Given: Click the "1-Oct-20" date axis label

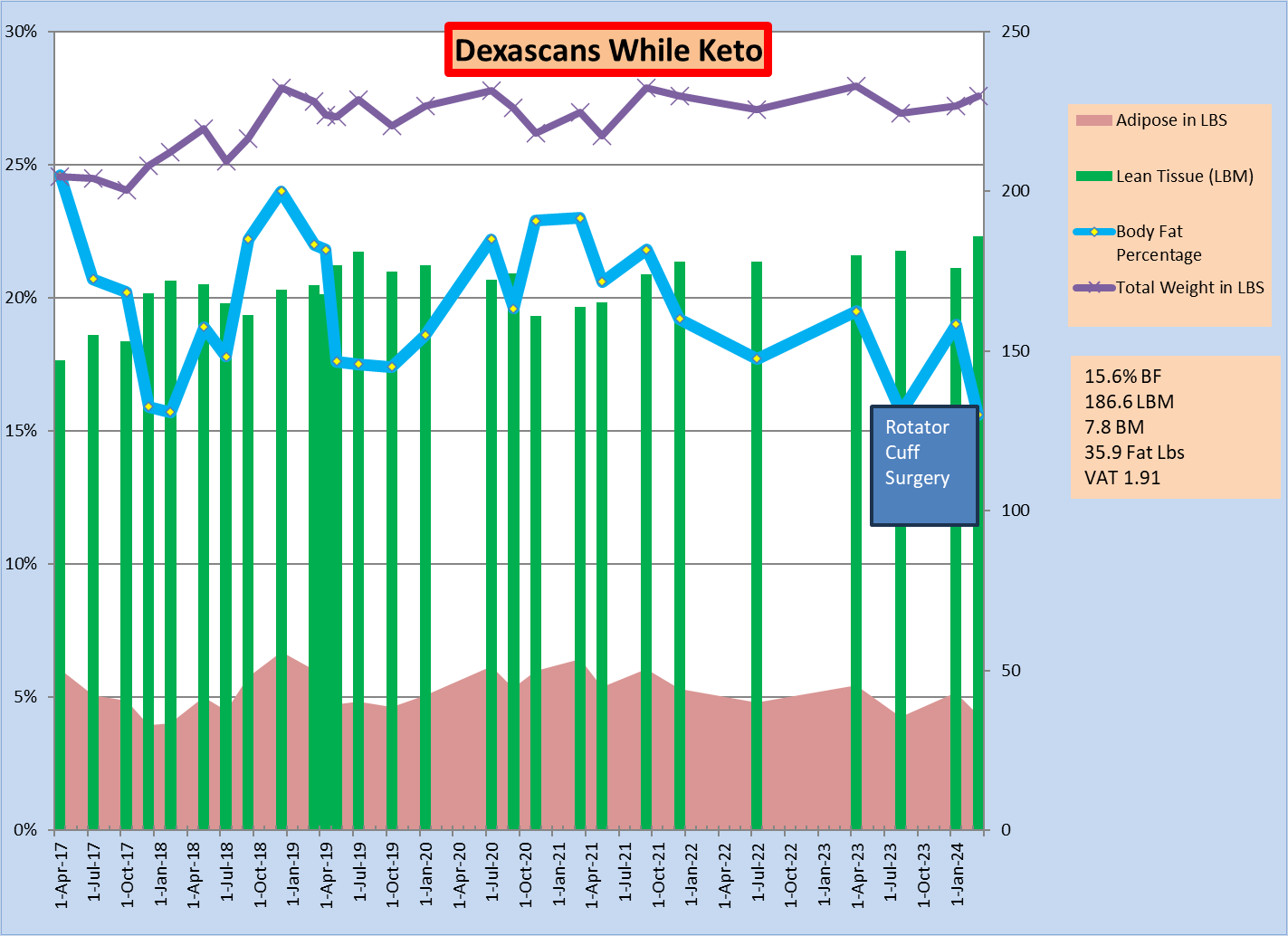Looking at the screenshot, I should point(526,874).
